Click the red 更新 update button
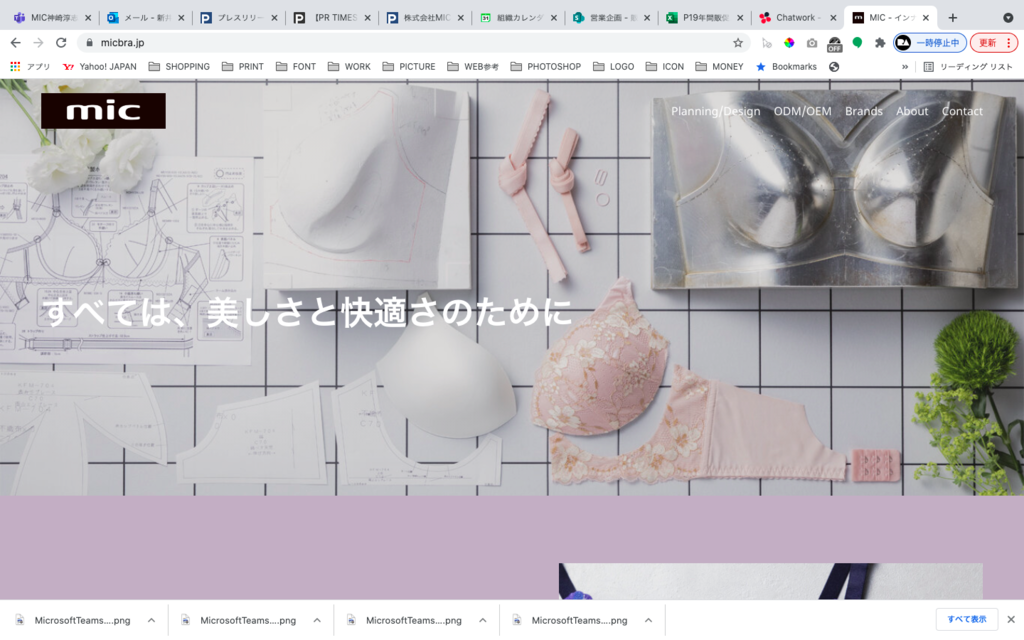The width and height of the screenshot is (1024, 640). [987, 42]
